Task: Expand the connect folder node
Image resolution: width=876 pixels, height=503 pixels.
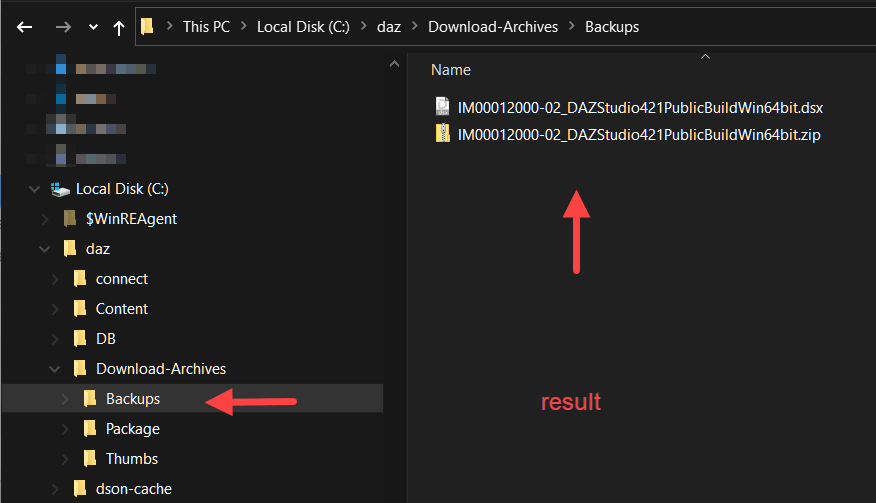Action: [56, 279]
